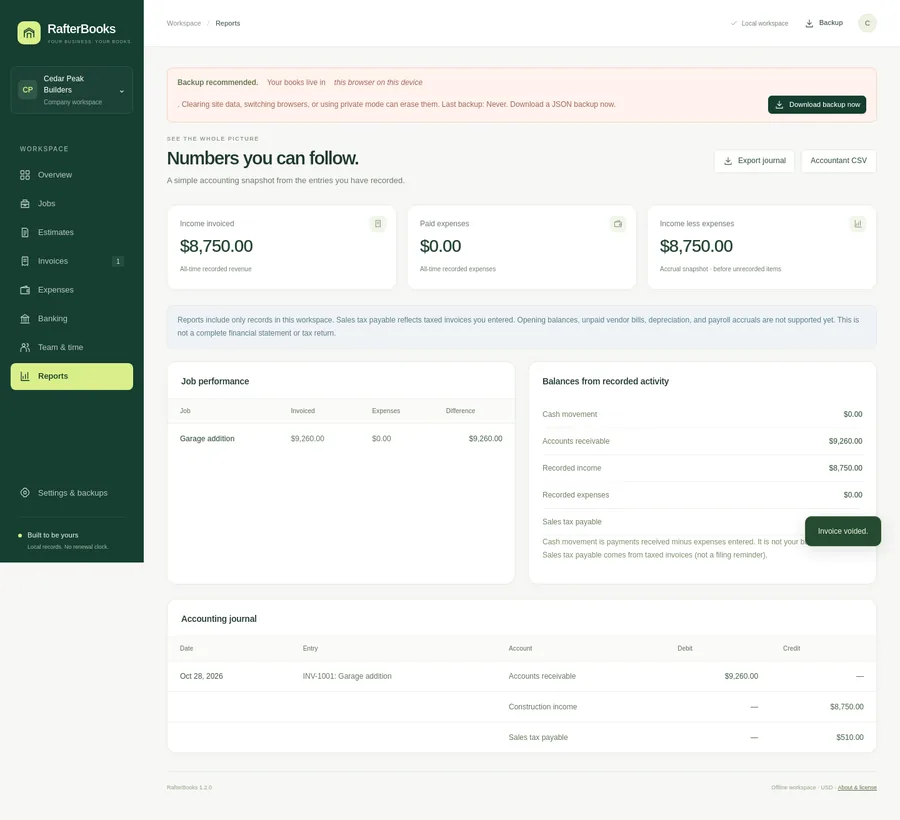This screenshot has width=900, height=820.
Task: Click the Overview grid icon
Action: click(x=25, y=175)
